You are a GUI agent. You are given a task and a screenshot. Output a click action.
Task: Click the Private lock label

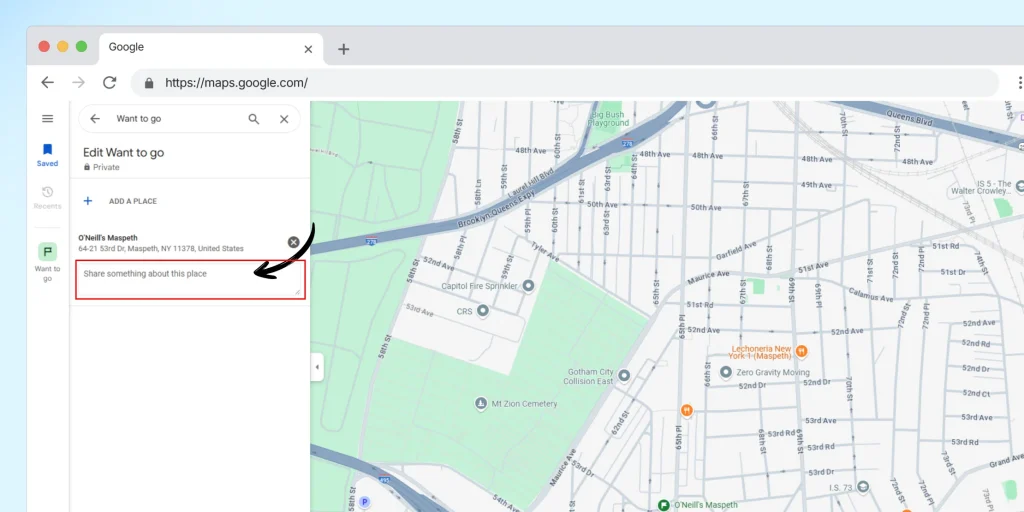tap(101, 167)
